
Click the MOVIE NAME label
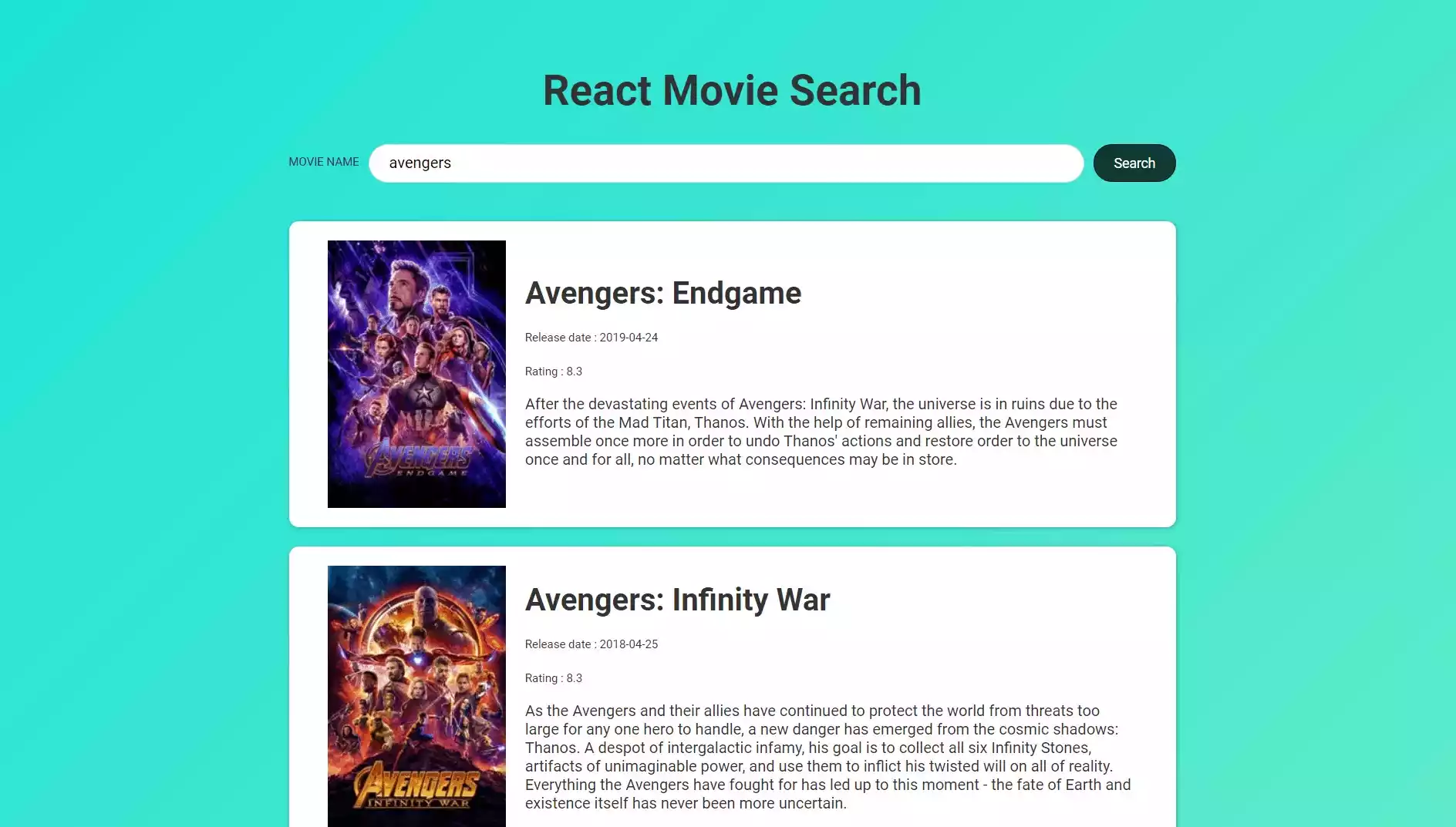323,162
